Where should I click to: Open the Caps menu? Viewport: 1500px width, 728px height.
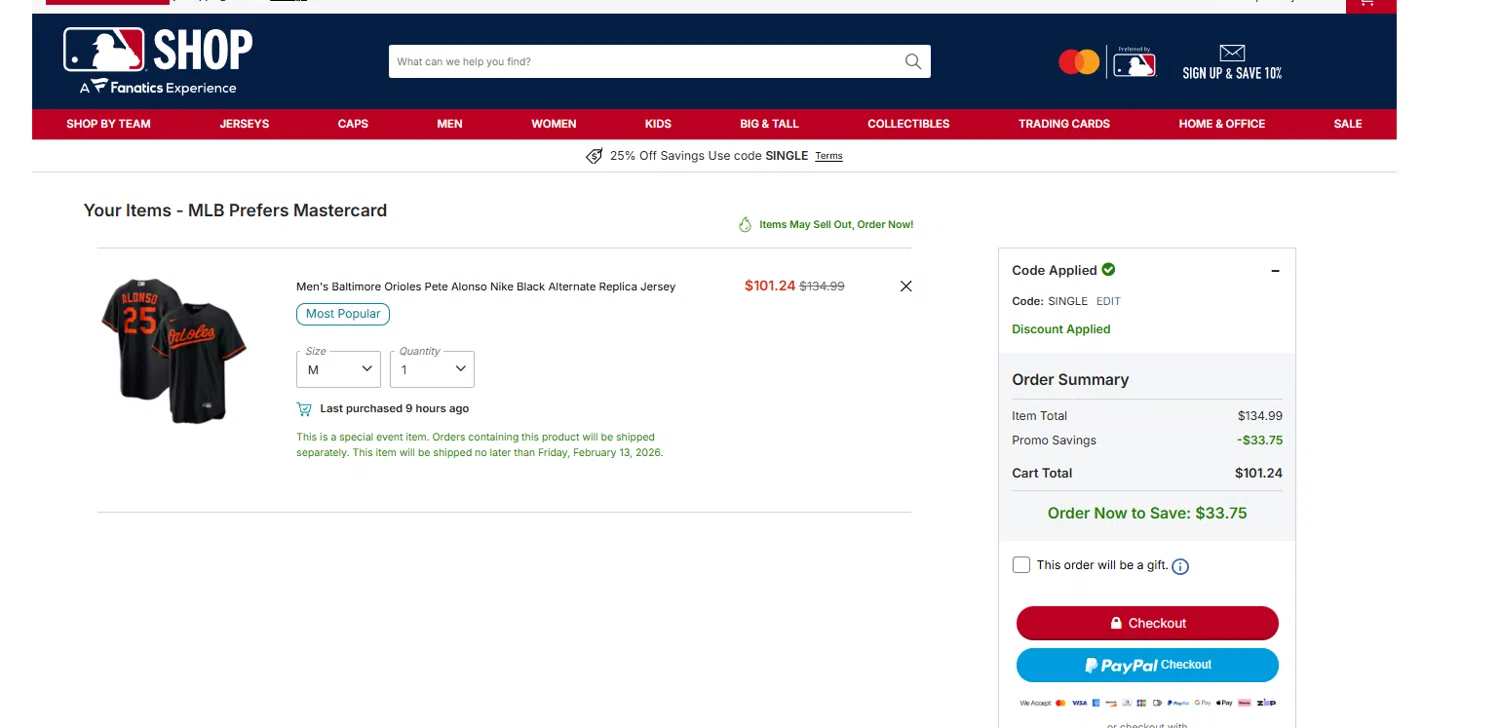click(x=353, y=124)
